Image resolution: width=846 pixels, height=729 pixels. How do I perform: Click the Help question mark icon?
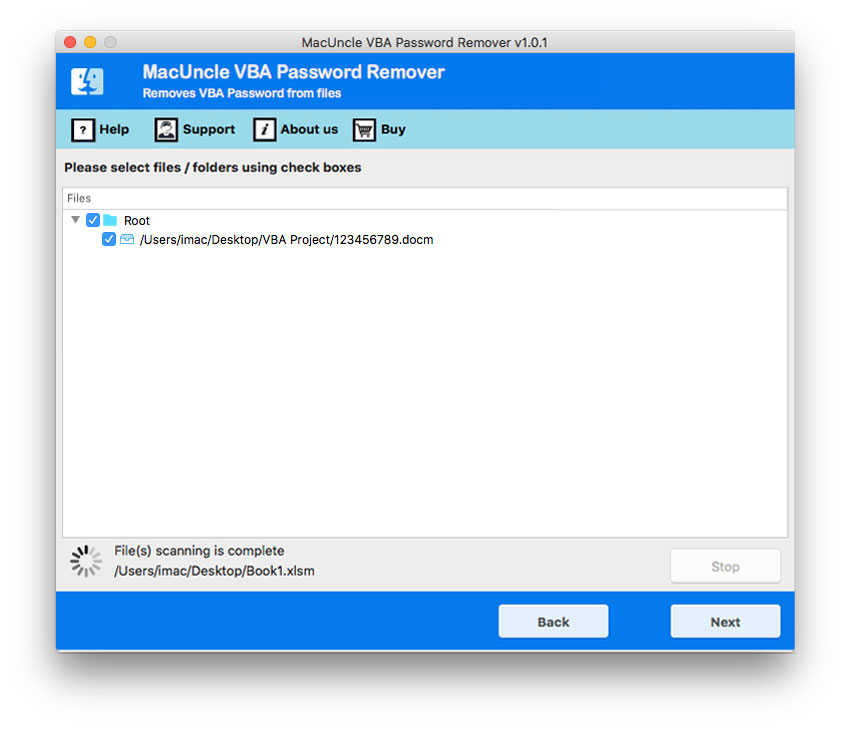click(x=82, y=130)
